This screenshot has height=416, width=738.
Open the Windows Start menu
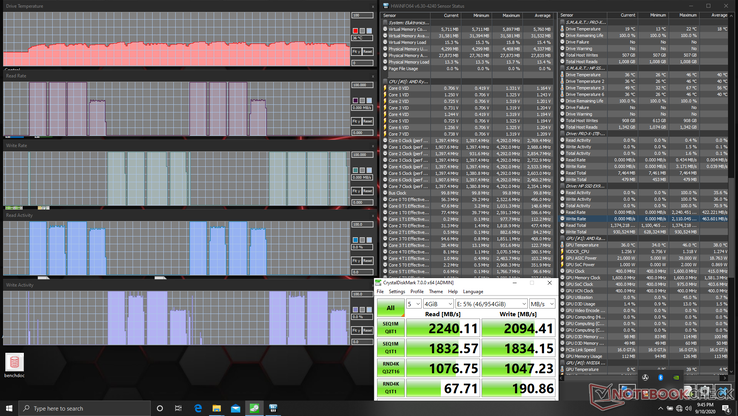pos(9,408)
